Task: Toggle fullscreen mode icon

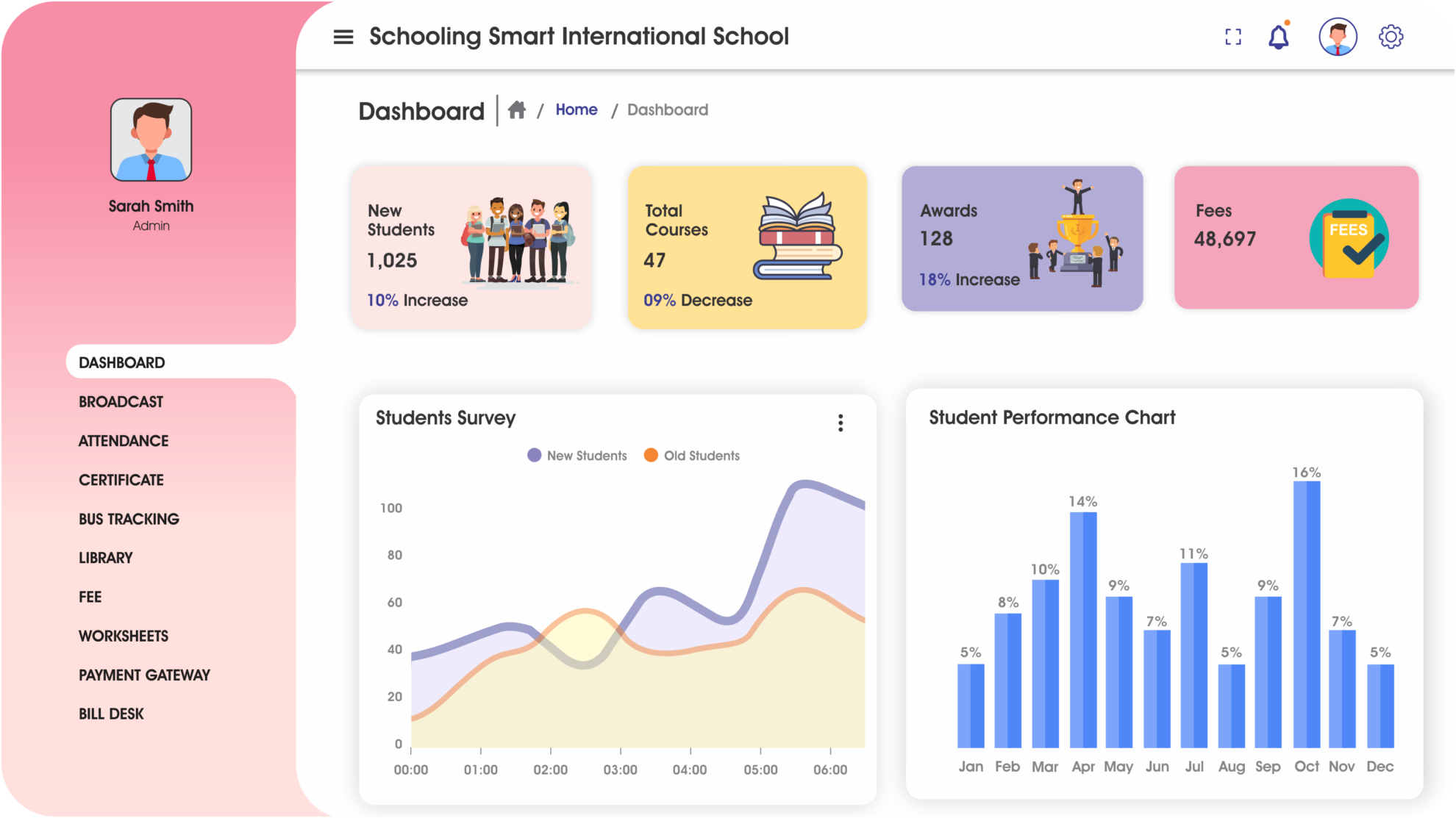Action: [x=1233, y=37]
